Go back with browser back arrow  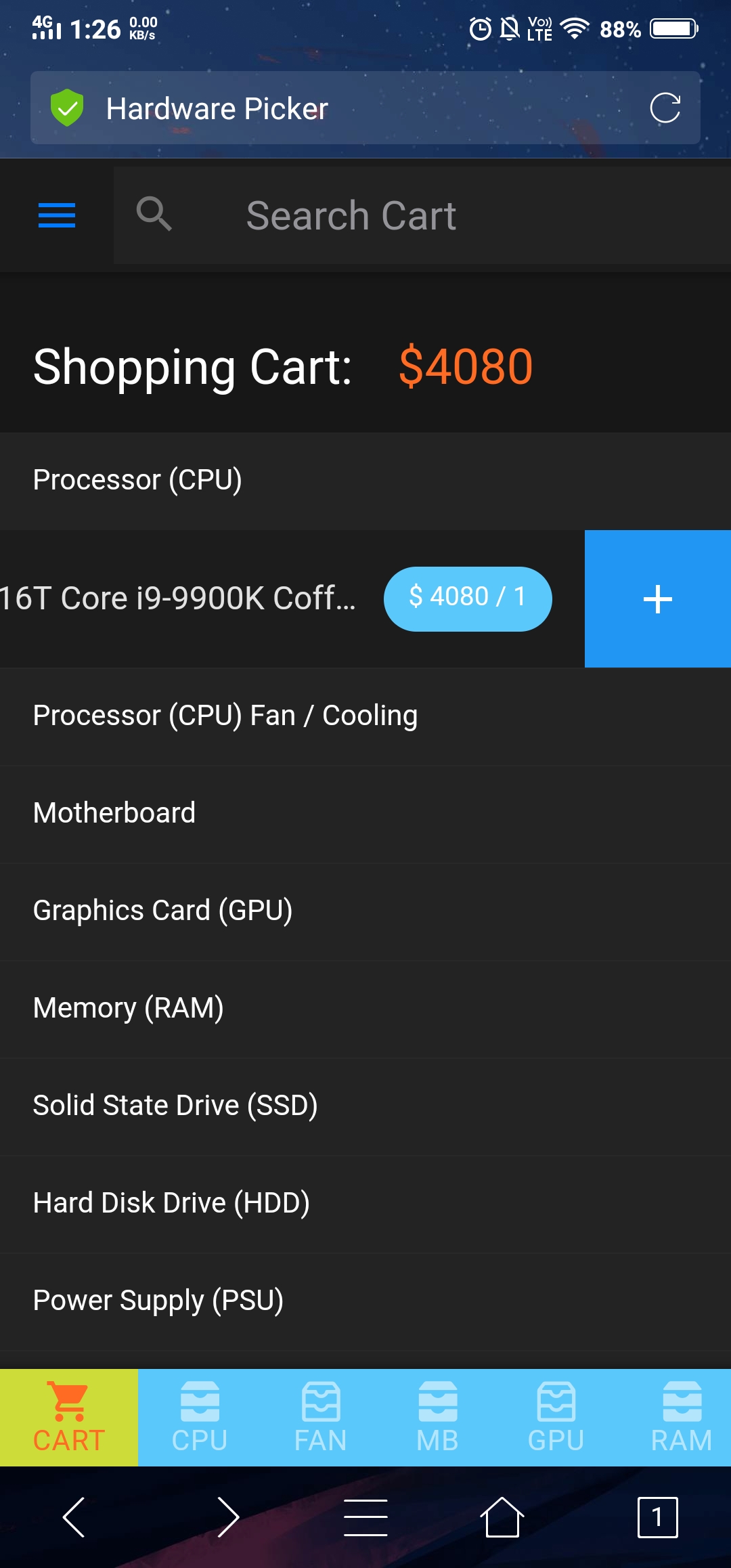coord(74,1517)
